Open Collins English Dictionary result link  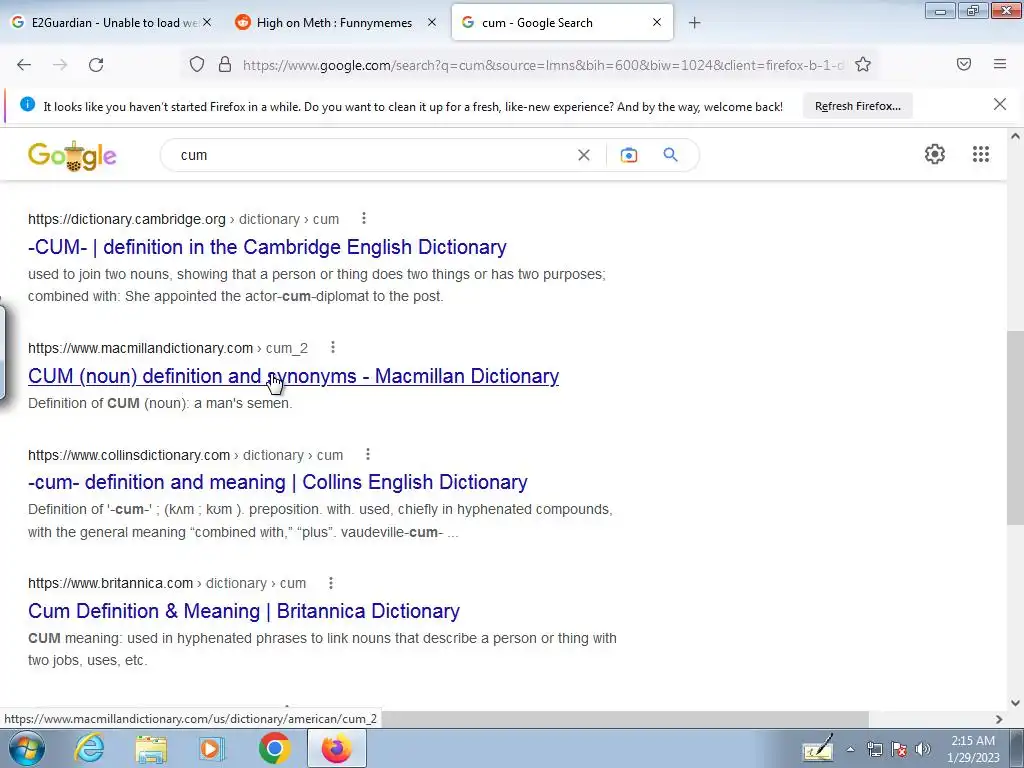[x=278, y=482]
